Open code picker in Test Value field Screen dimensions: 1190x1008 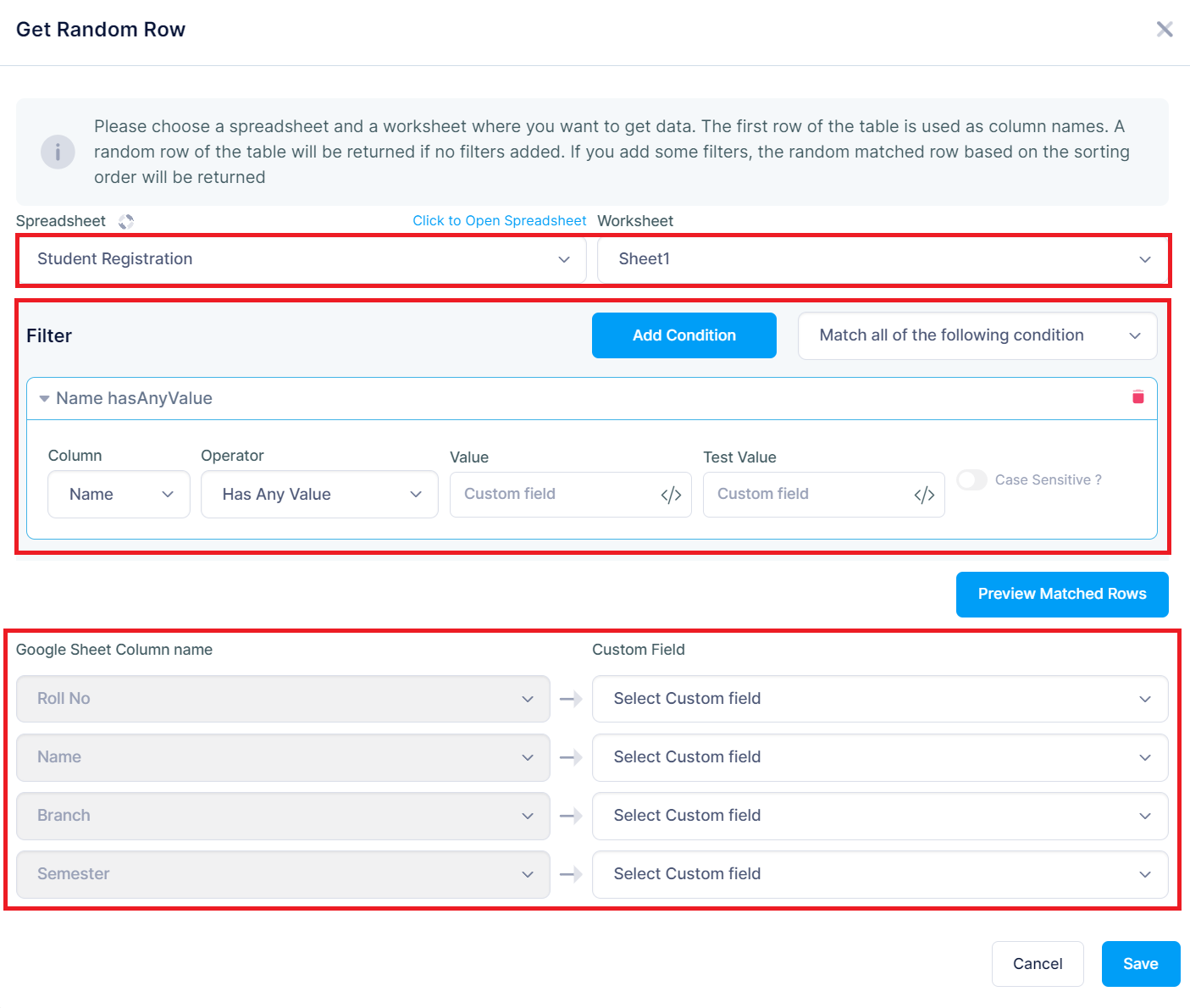(x=924, y=495)
